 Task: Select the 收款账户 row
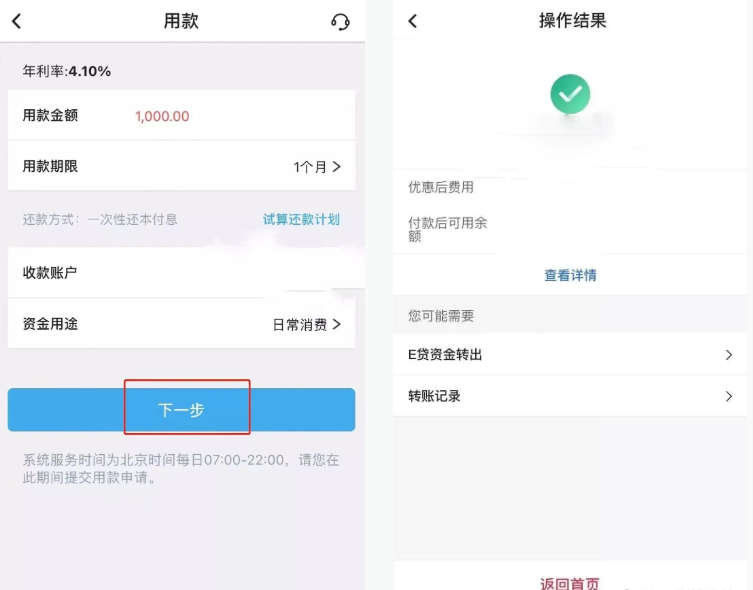coord(180,272)
